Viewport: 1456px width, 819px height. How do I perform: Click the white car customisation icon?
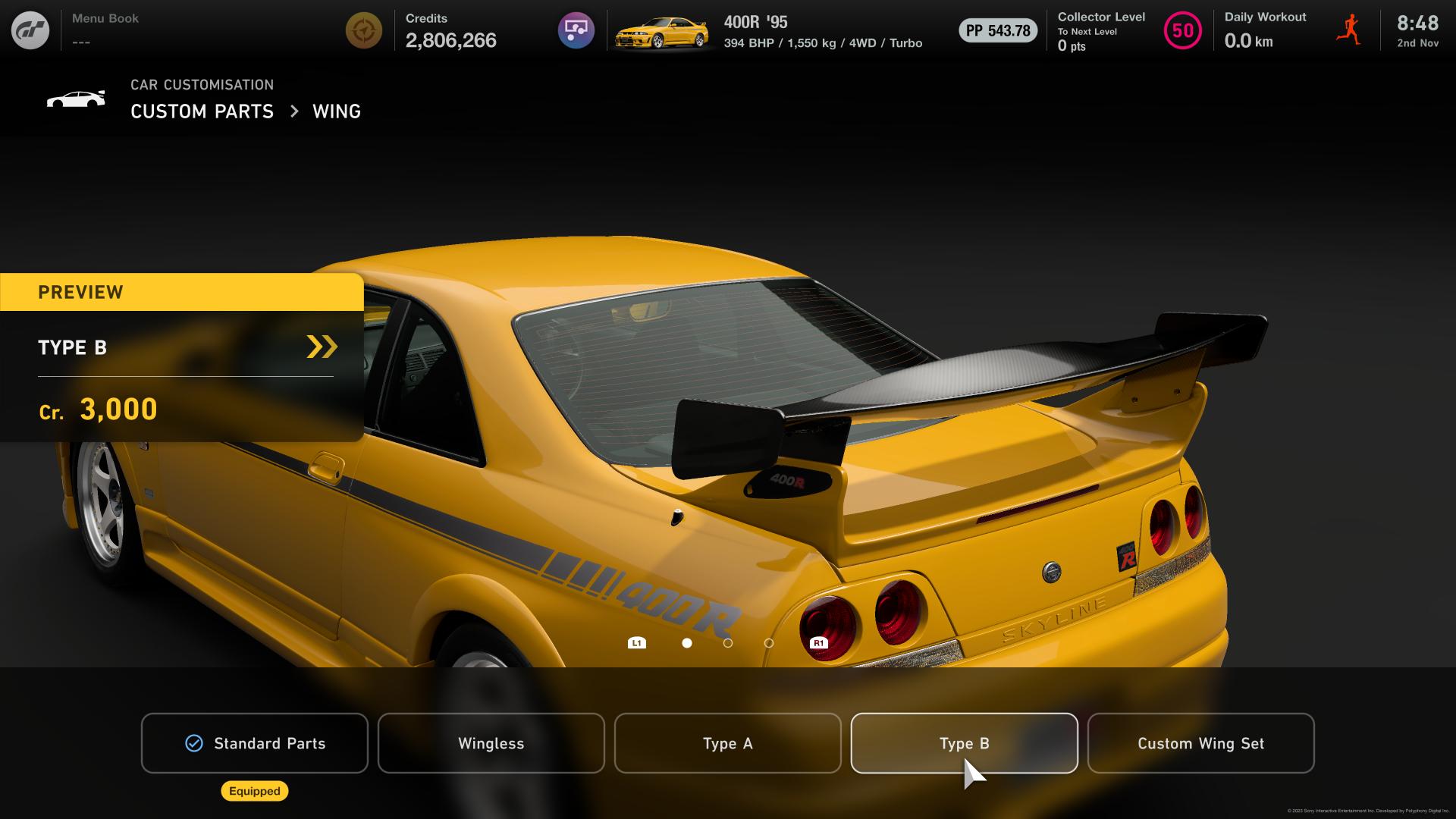coord(76,99)
